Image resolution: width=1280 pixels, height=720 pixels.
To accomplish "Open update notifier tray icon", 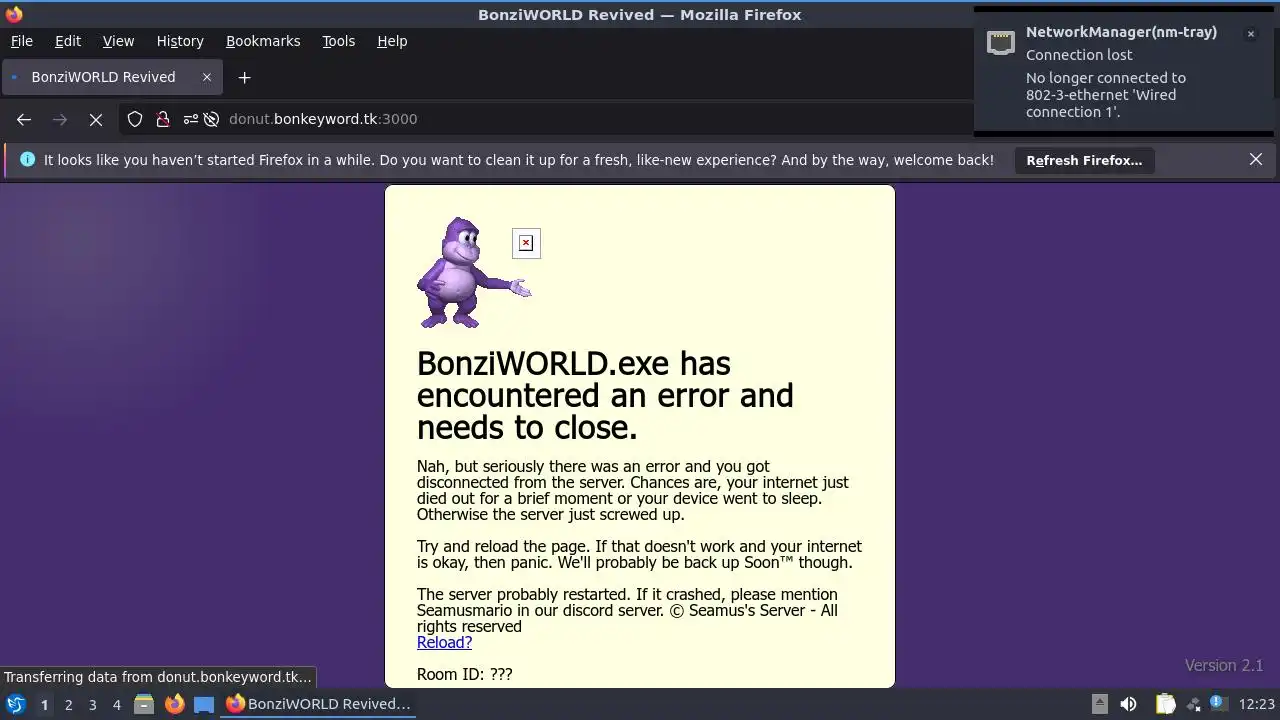I will pos(1219,704).
